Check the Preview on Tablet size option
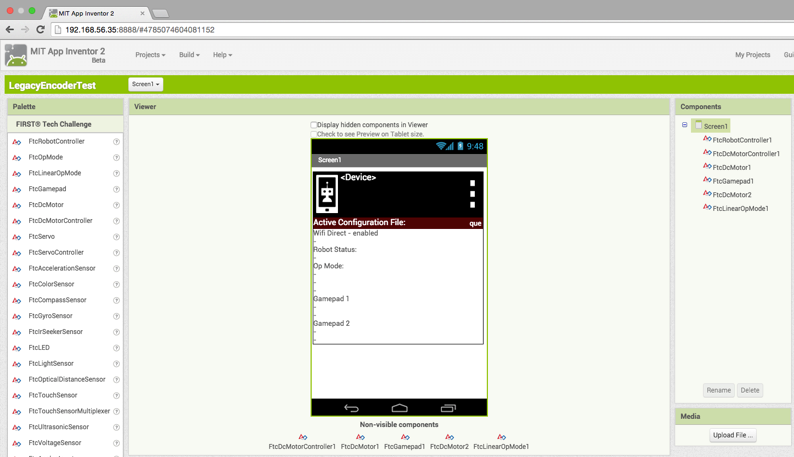Screen dimensions: 794x457 point(313,134)
